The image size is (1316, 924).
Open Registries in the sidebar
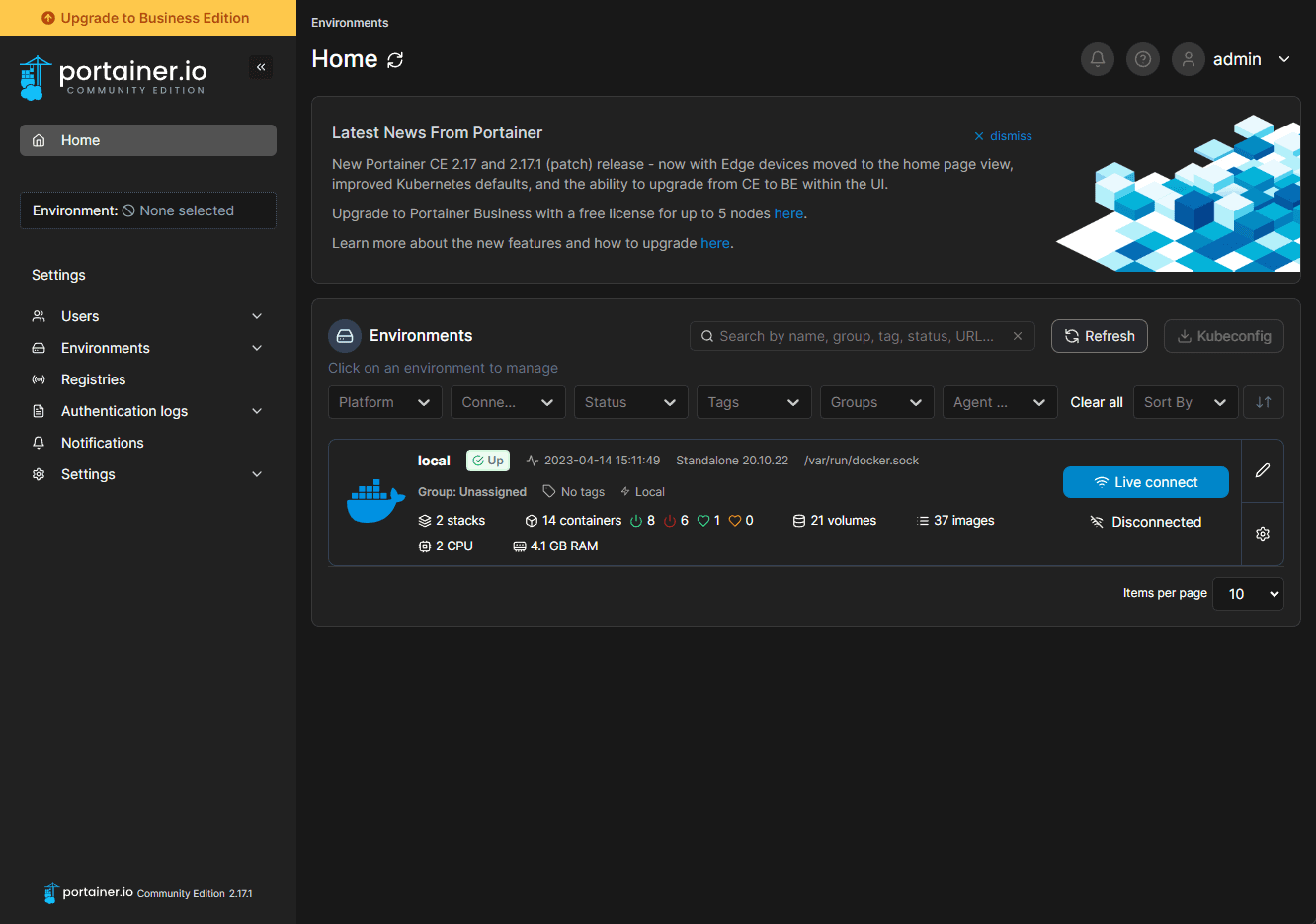pos(148,379)
